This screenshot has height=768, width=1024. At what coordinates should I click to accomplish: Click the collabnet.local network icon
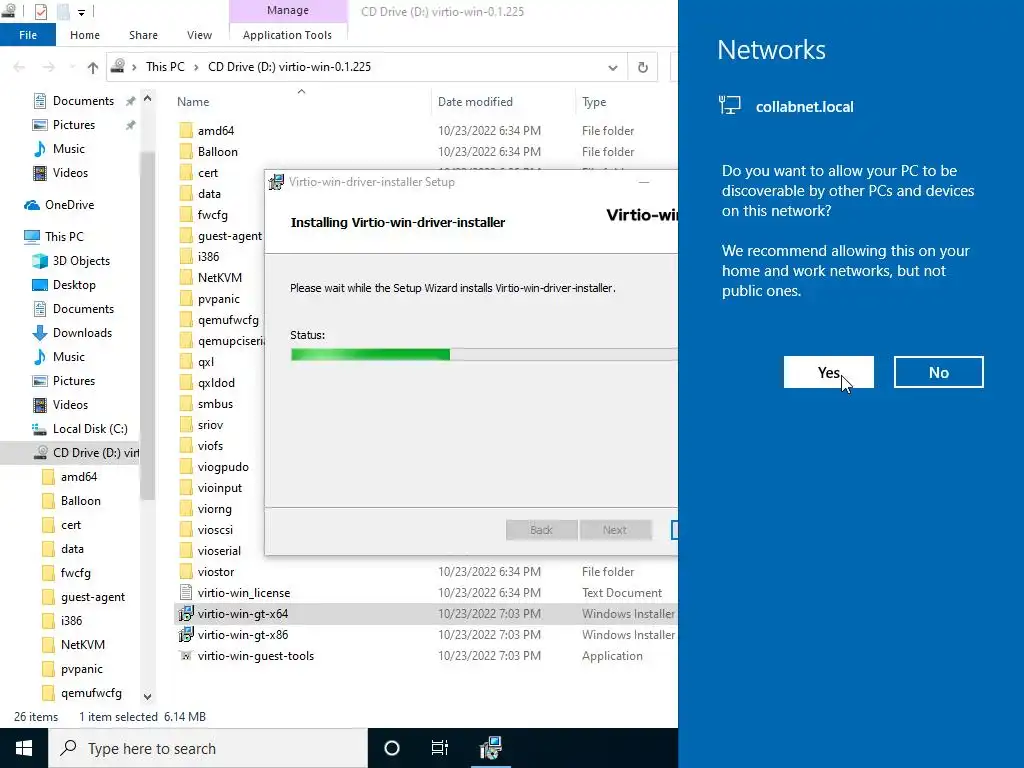(x=729, y=105)
